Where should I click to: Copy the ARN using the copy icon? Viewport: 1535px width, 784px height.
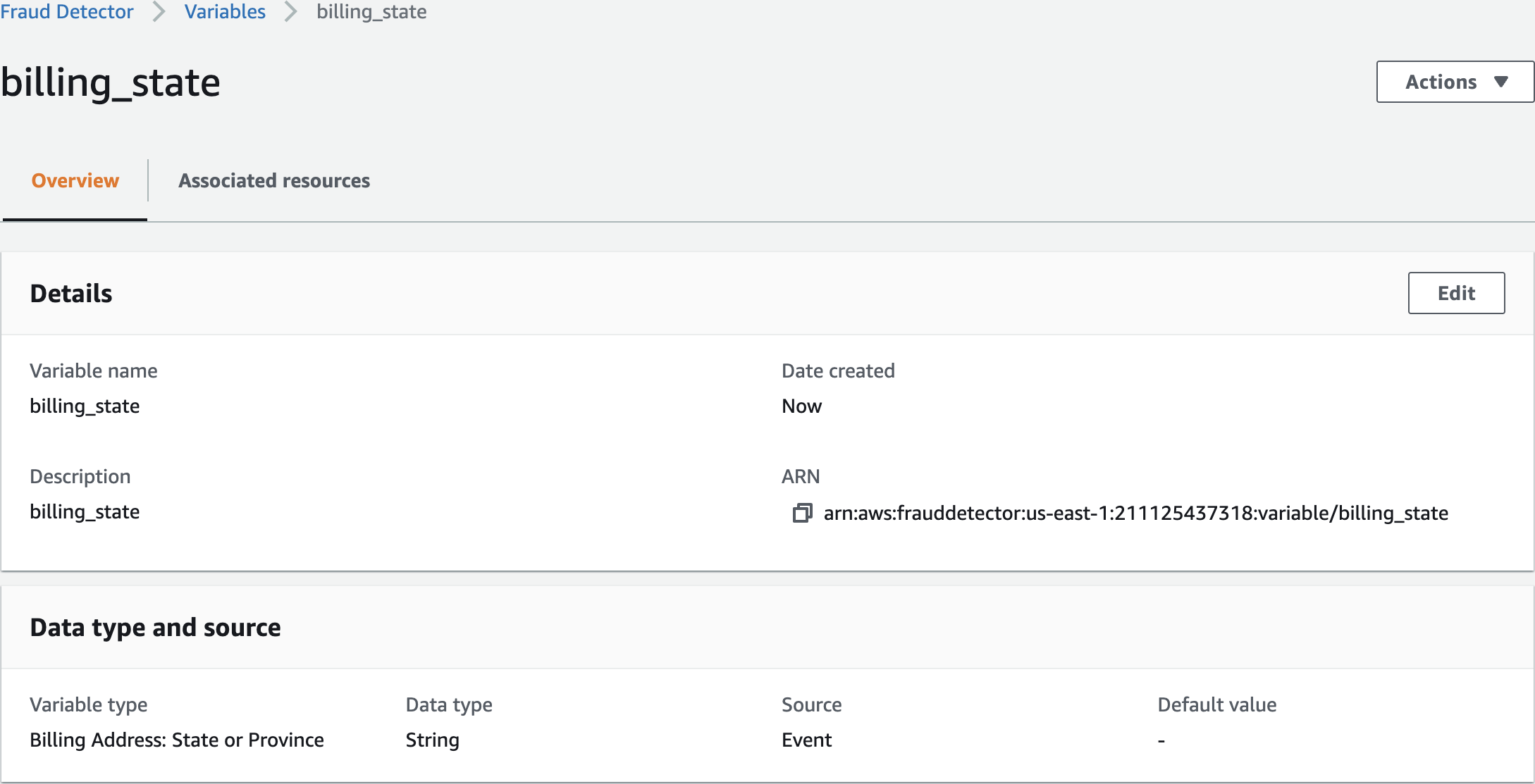(x=802, y=513)
